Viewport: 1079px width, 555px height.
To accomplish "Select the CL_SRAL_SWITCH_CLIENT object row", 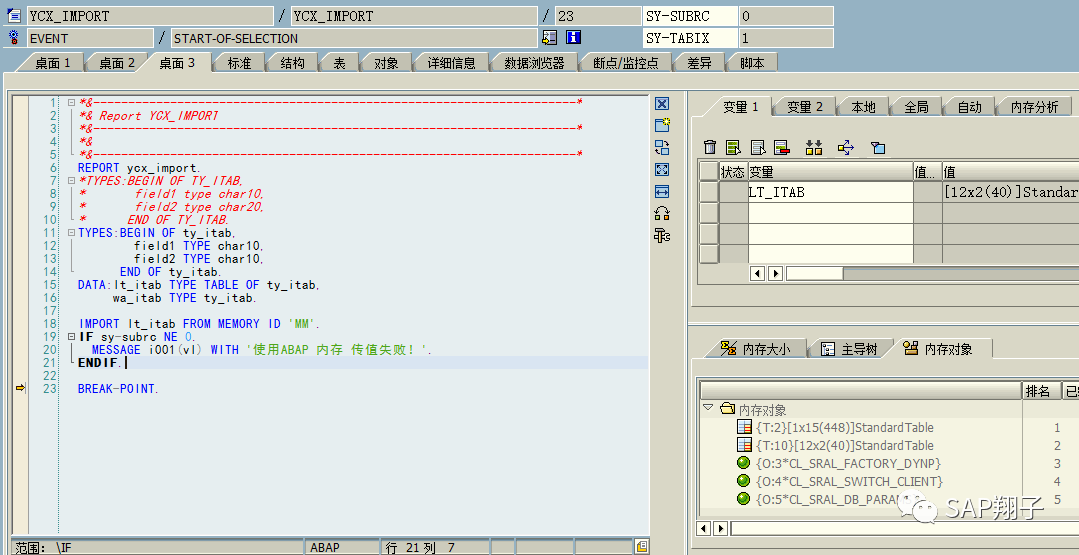I will point(849,481).
